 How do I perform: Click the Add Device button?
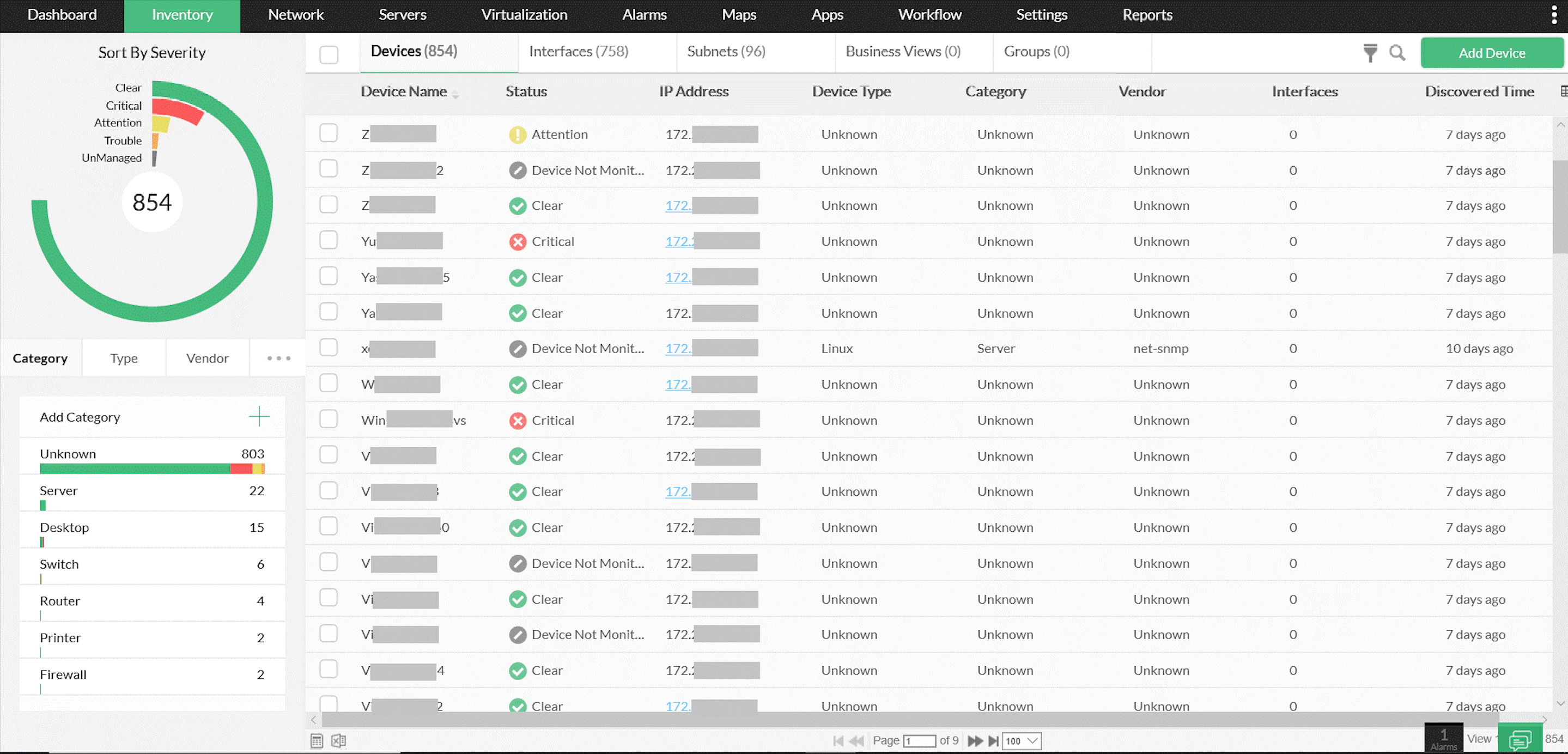click(1492, 52)
